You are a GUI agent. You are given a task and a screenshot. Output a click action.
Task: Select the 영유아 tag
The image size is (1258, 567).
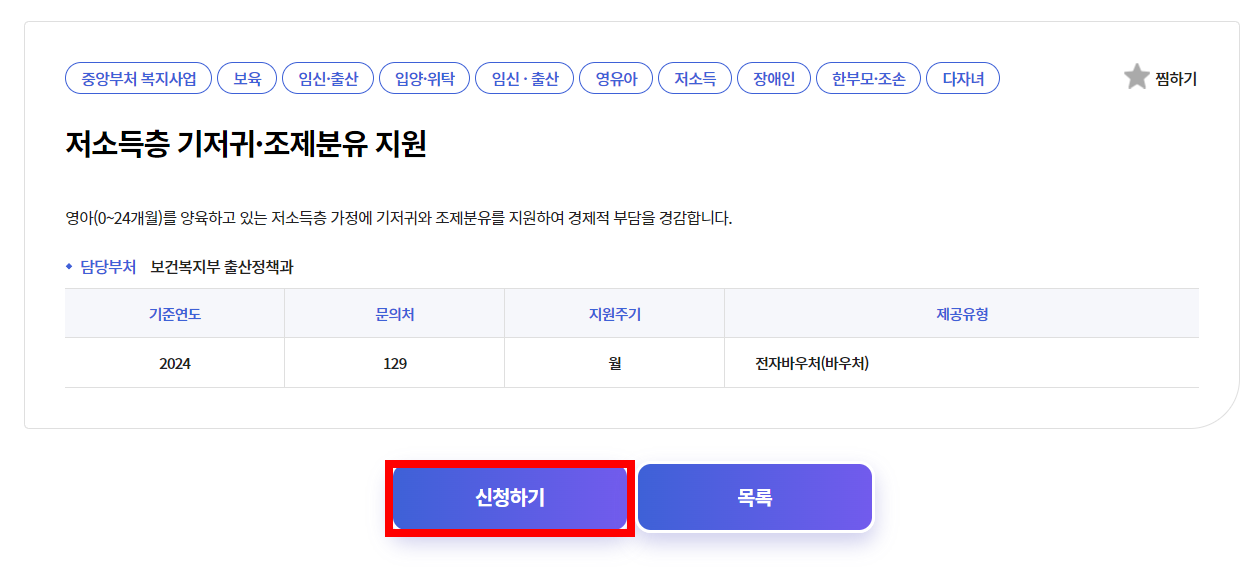pos(616,79)
